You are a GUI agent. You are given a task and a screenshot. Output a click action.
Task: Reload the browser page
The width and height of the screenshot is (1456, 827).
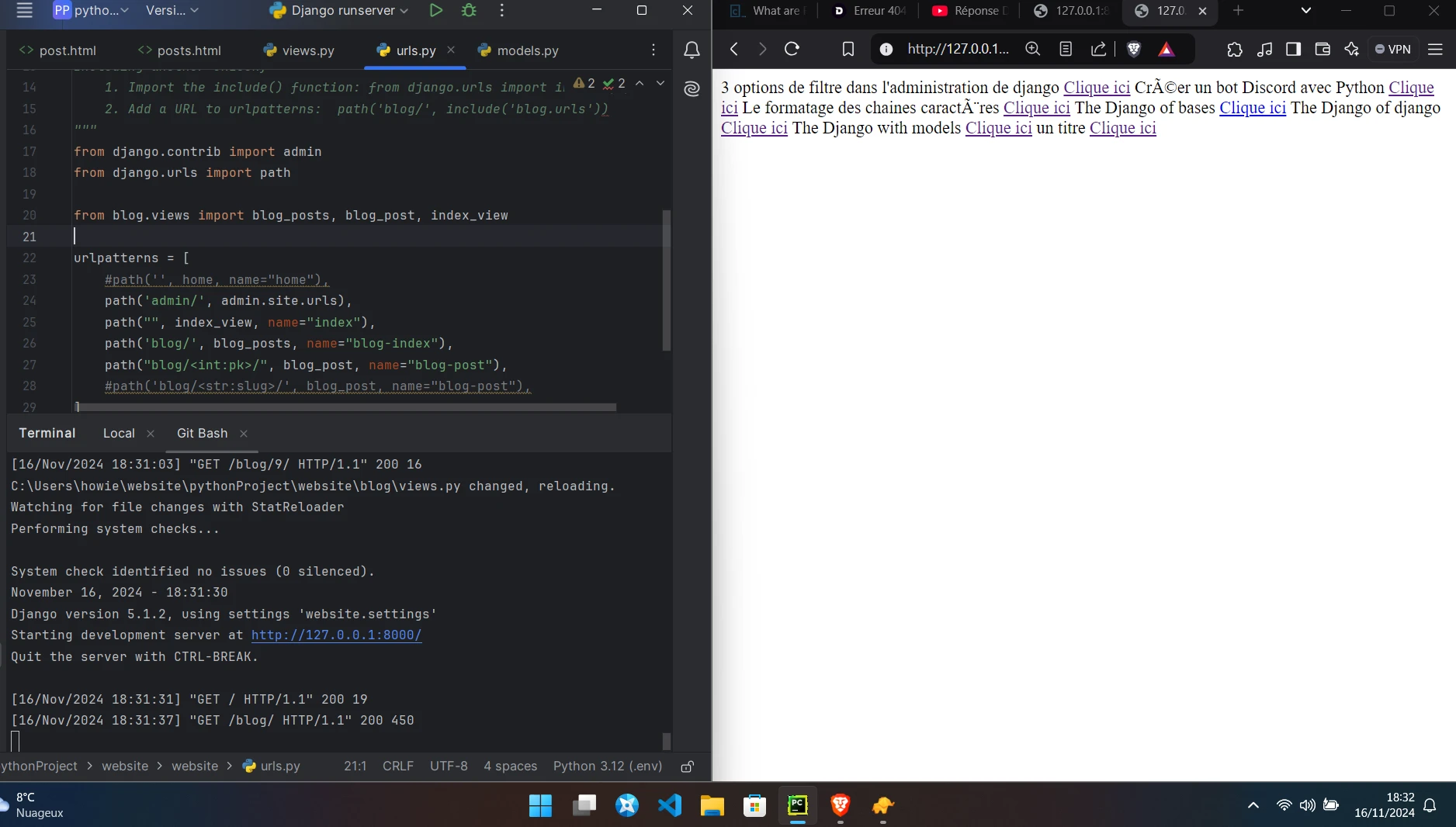[792, 49]
